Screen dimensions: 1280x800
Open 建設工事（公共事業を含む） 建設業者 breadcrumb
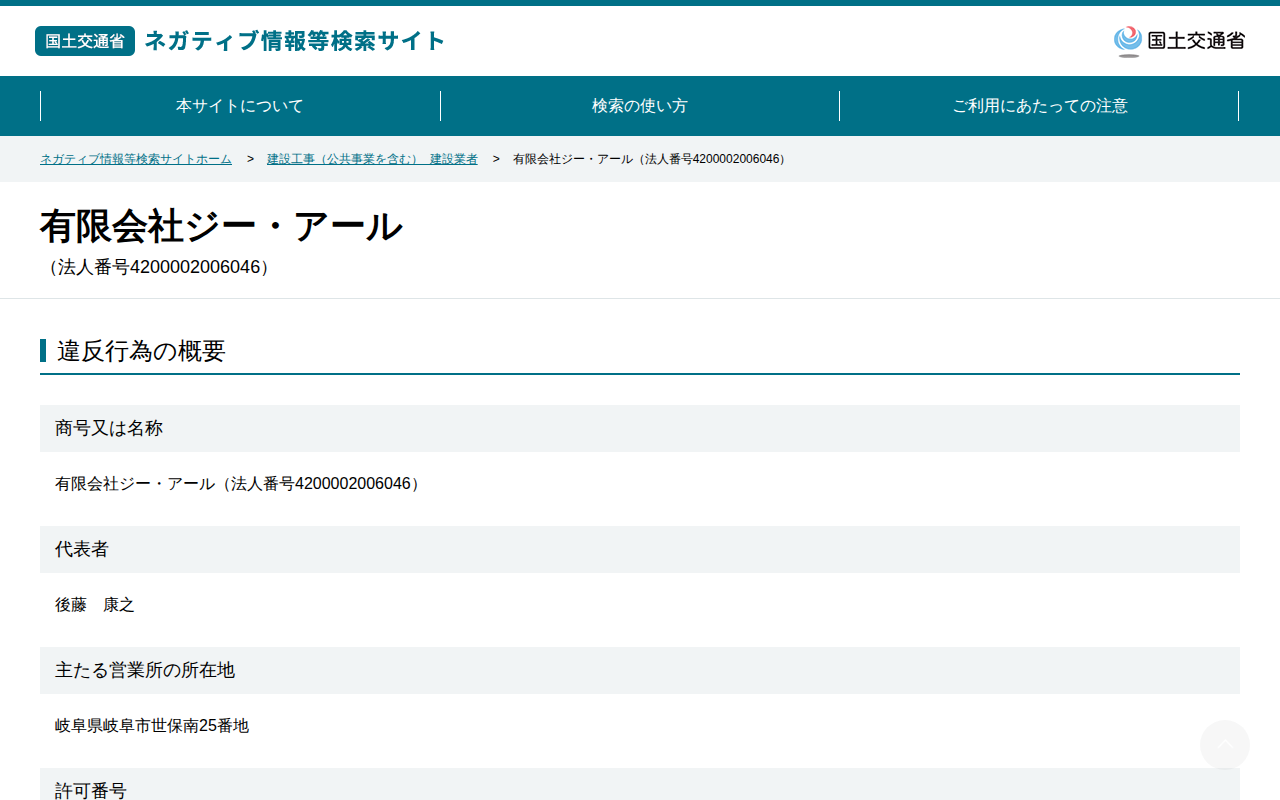[x=372, y=159]
